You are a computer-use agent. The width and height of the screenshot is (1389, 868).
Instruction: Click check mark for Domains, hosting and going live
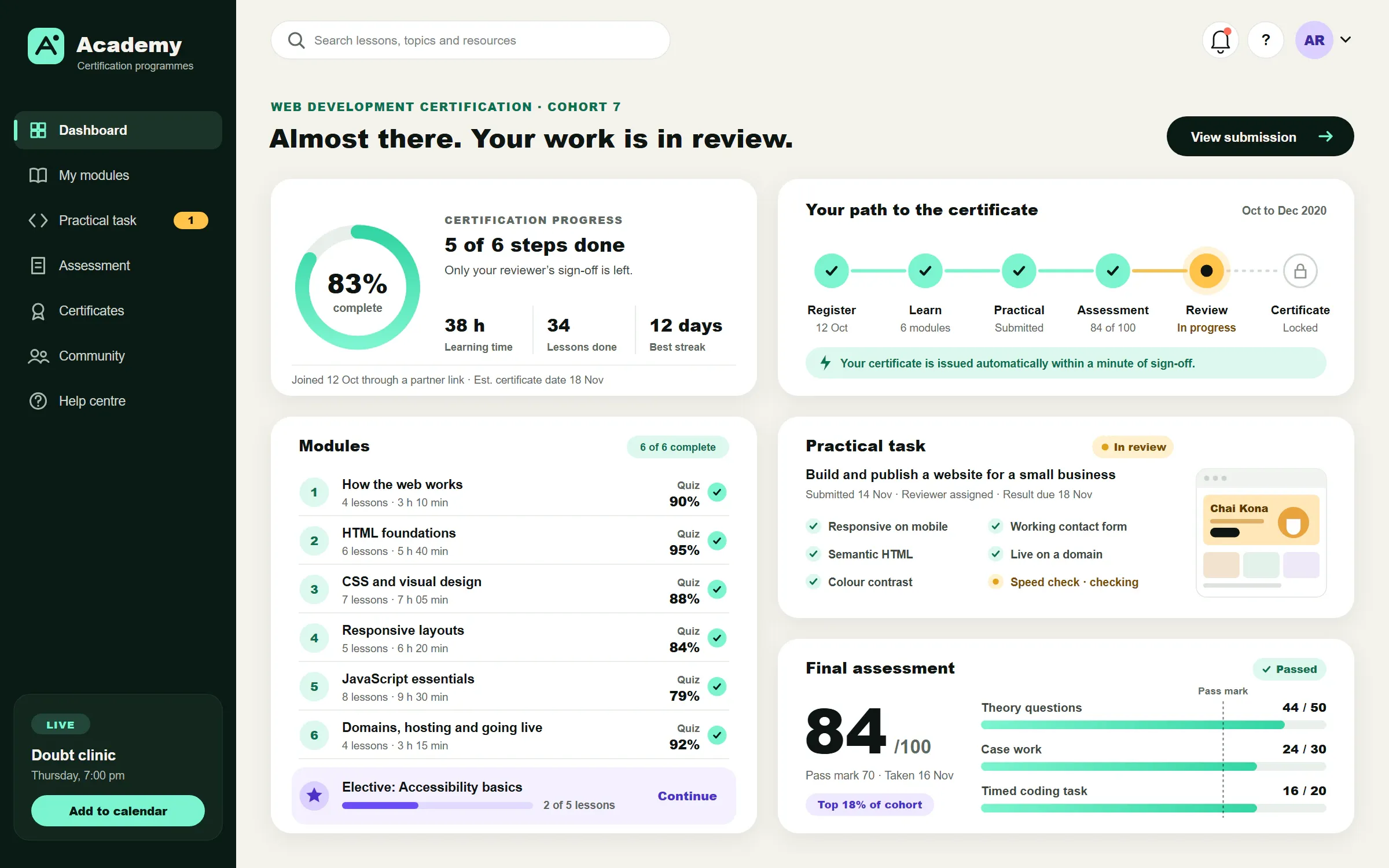717,735
